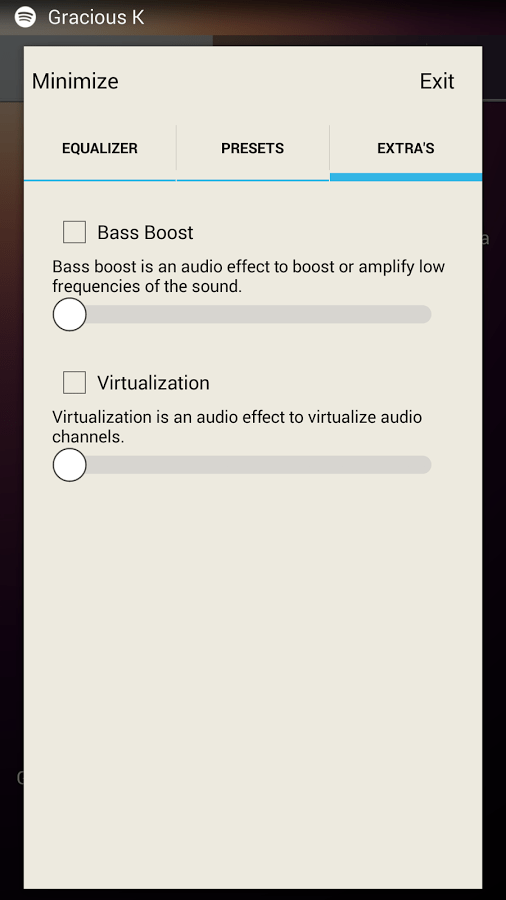
Task: Click the Virtualization label text
Action: (153, 383)
